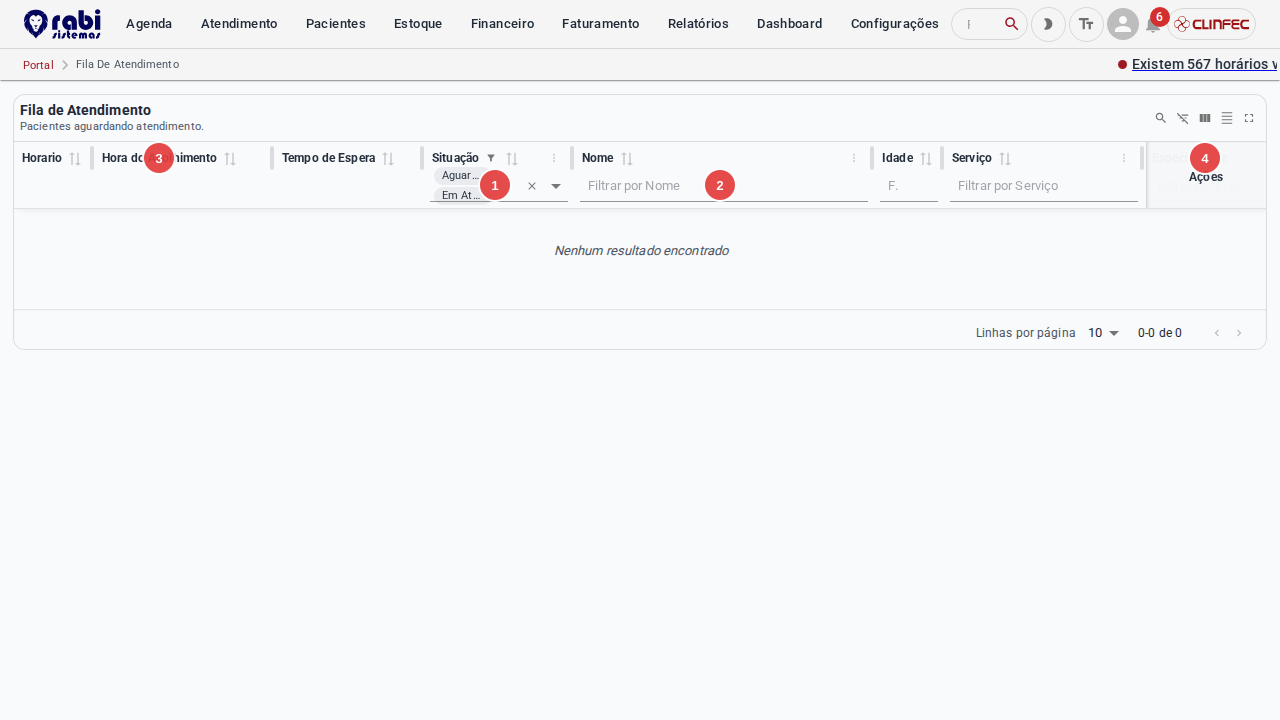
Task: Click the red search icon in top bar
Action: click(1012, 24)
